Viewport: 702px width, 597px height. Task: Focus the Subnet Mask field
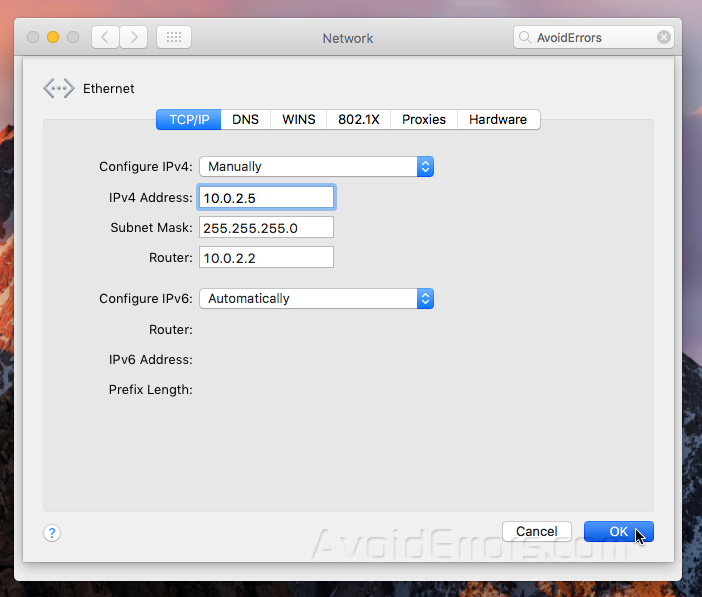pos(266,228)
